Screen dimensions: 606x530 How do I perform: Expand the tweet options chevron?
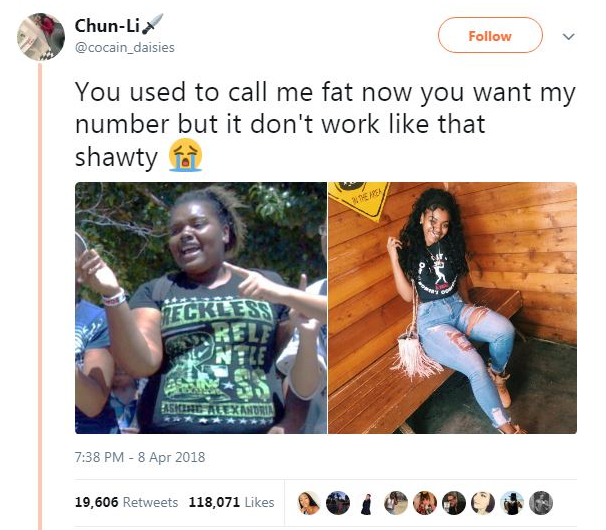568,37
